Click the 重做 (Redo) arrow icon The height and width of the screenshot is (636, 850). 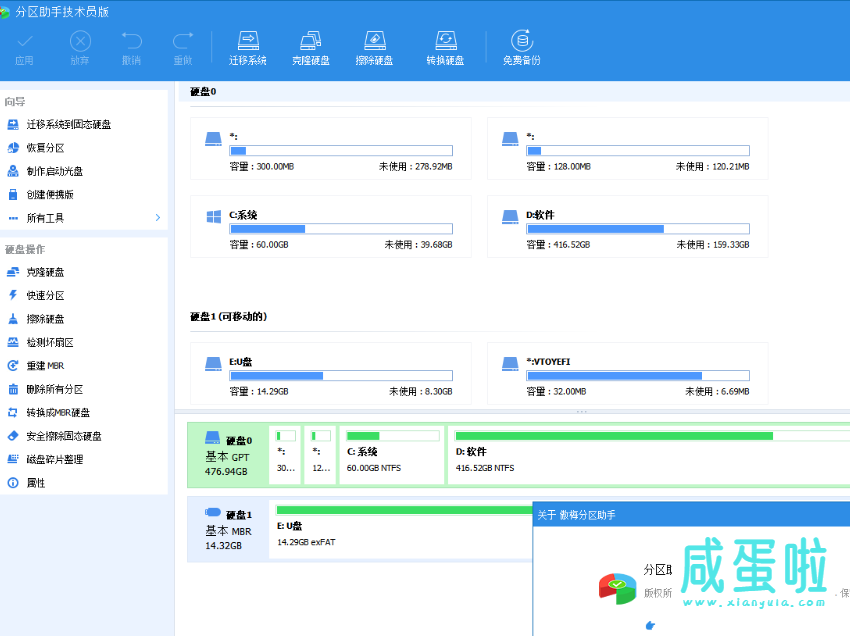coord(183,41)
